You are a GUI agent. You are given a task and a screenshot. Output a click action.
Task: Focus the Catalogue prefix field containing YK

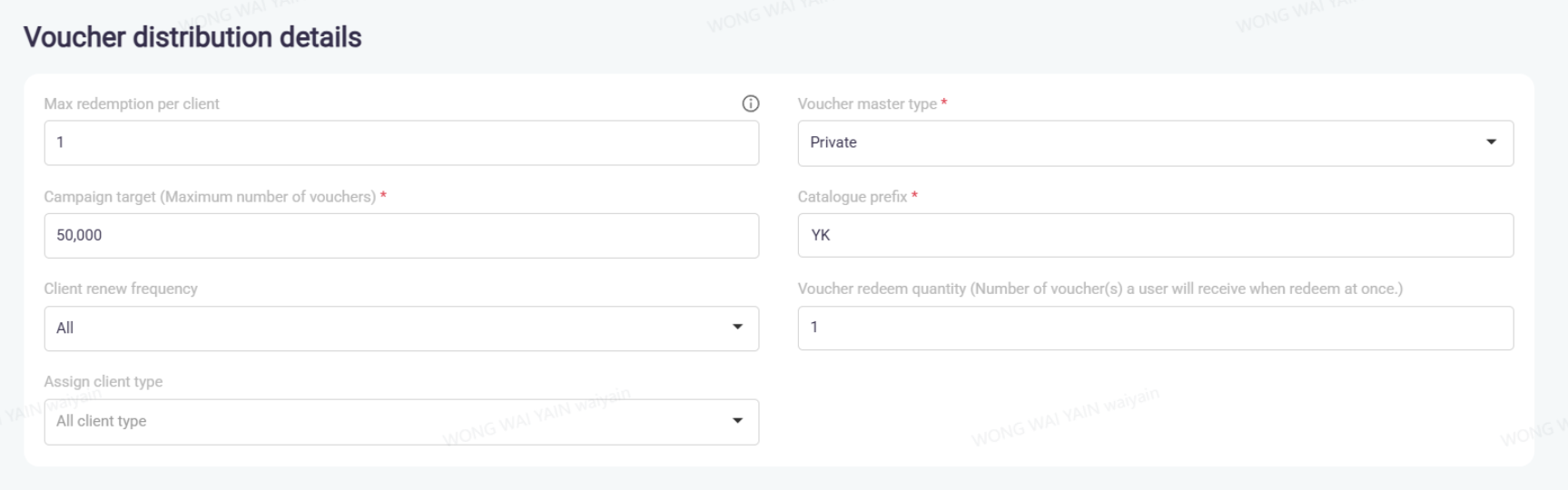coord(1153,236)
